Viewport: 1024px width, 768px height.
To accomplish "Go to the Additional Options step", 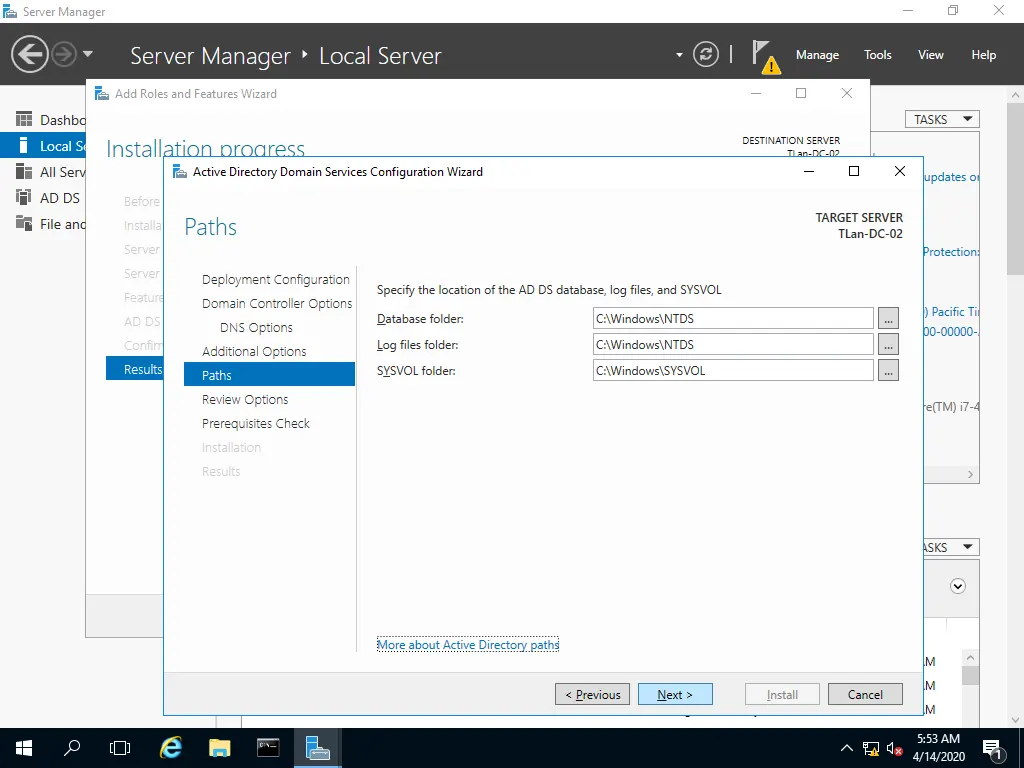I will (254, 351).
